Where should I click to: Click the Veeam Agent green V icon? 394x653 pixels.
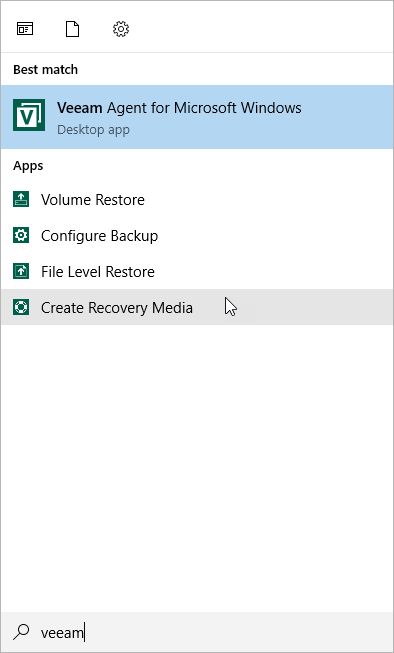(29, 115)
